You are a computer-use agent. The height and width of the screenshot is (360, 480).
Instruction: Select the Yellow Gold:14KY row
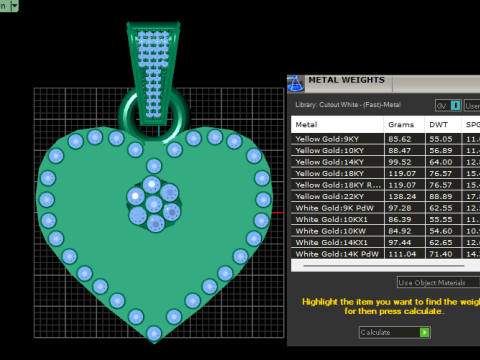pos(386,162)
